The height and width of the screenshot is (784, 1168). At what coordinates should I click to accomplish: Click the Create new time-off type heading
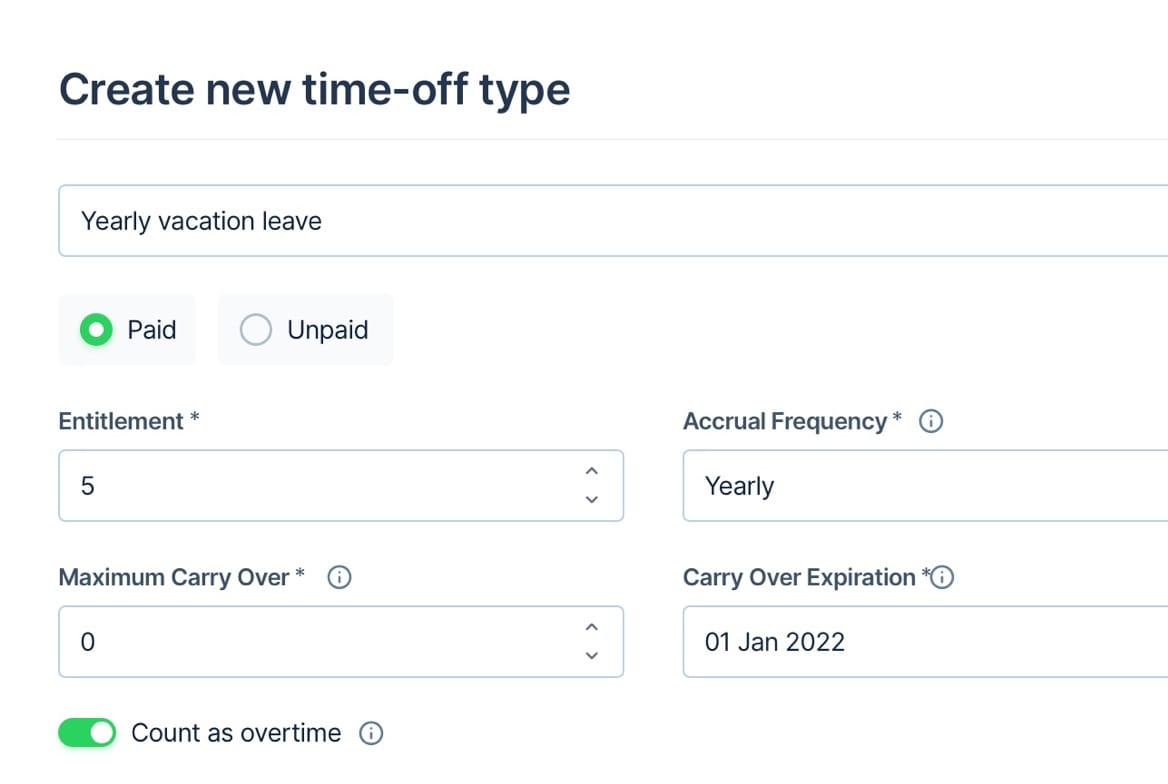[315, 89]
